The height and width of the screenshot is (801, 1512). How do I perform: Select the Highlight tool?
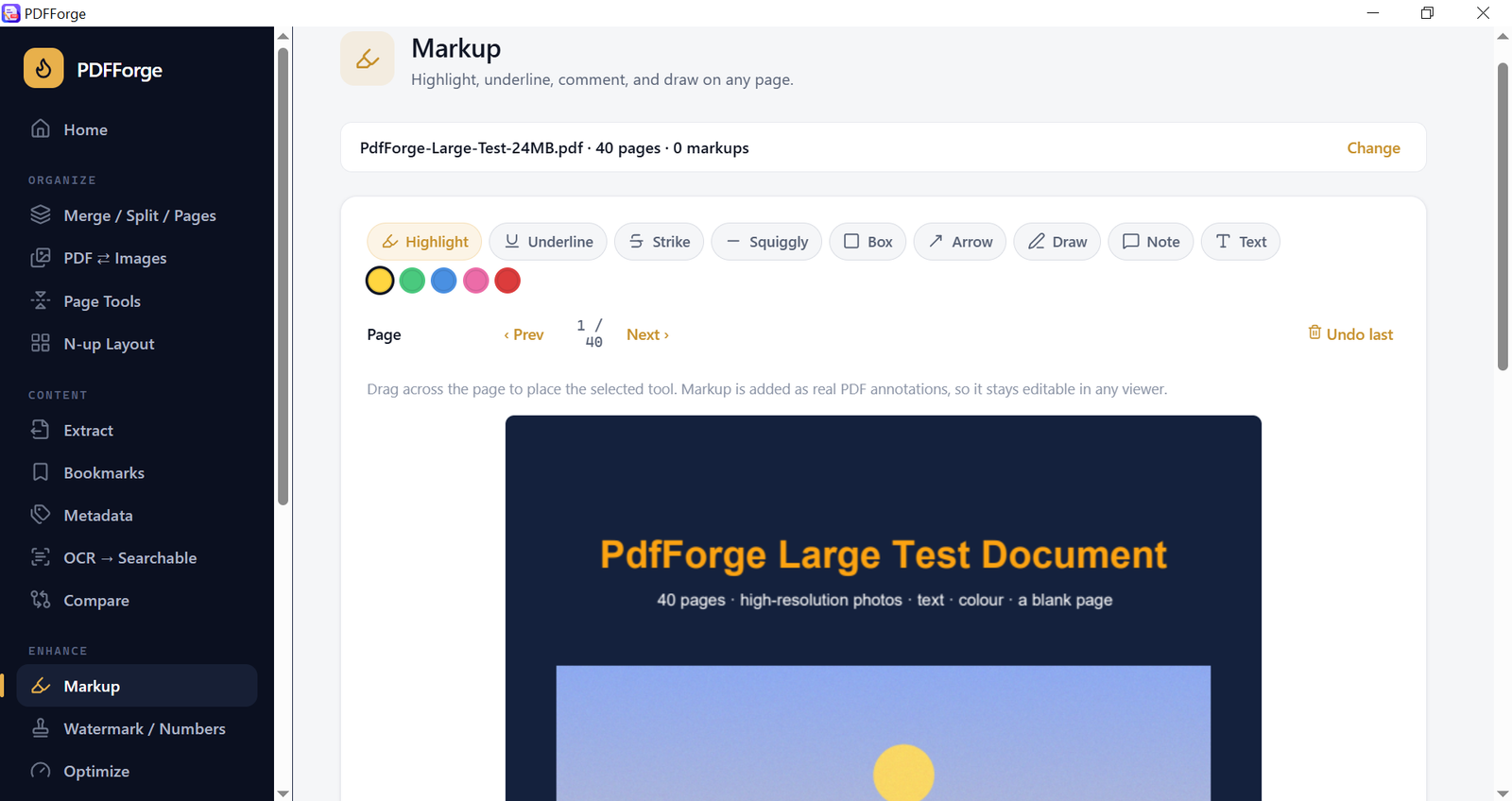tap(424, 242)
